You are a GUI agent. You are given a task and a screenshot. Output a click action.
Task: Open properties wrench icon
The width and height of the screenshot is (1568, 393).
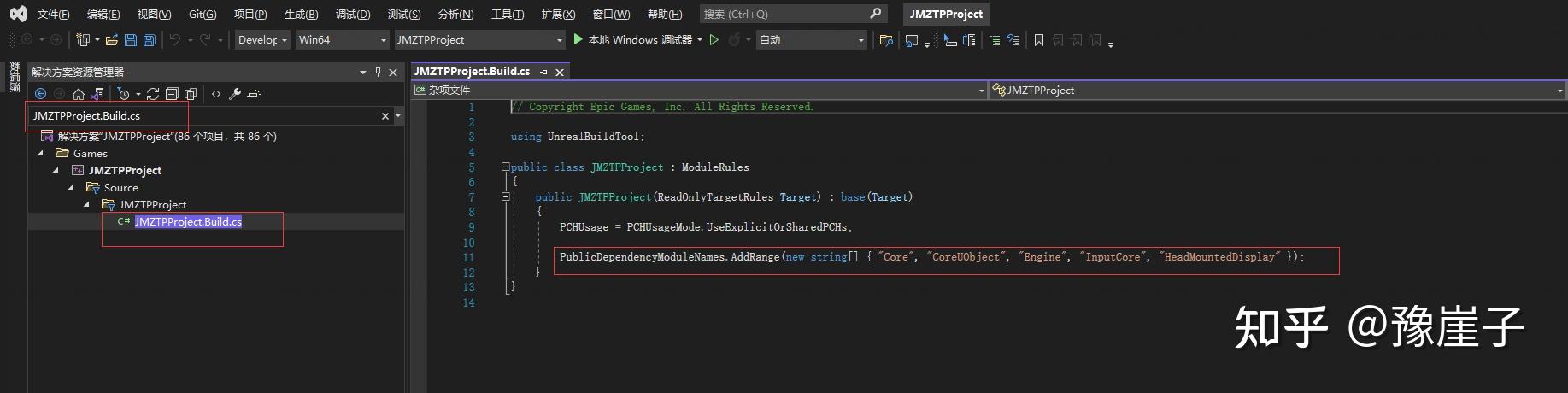[235, 94]
